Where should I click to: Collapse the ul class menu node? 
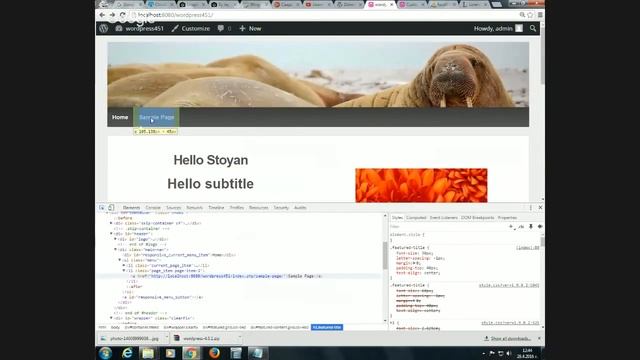click(120, 260)
